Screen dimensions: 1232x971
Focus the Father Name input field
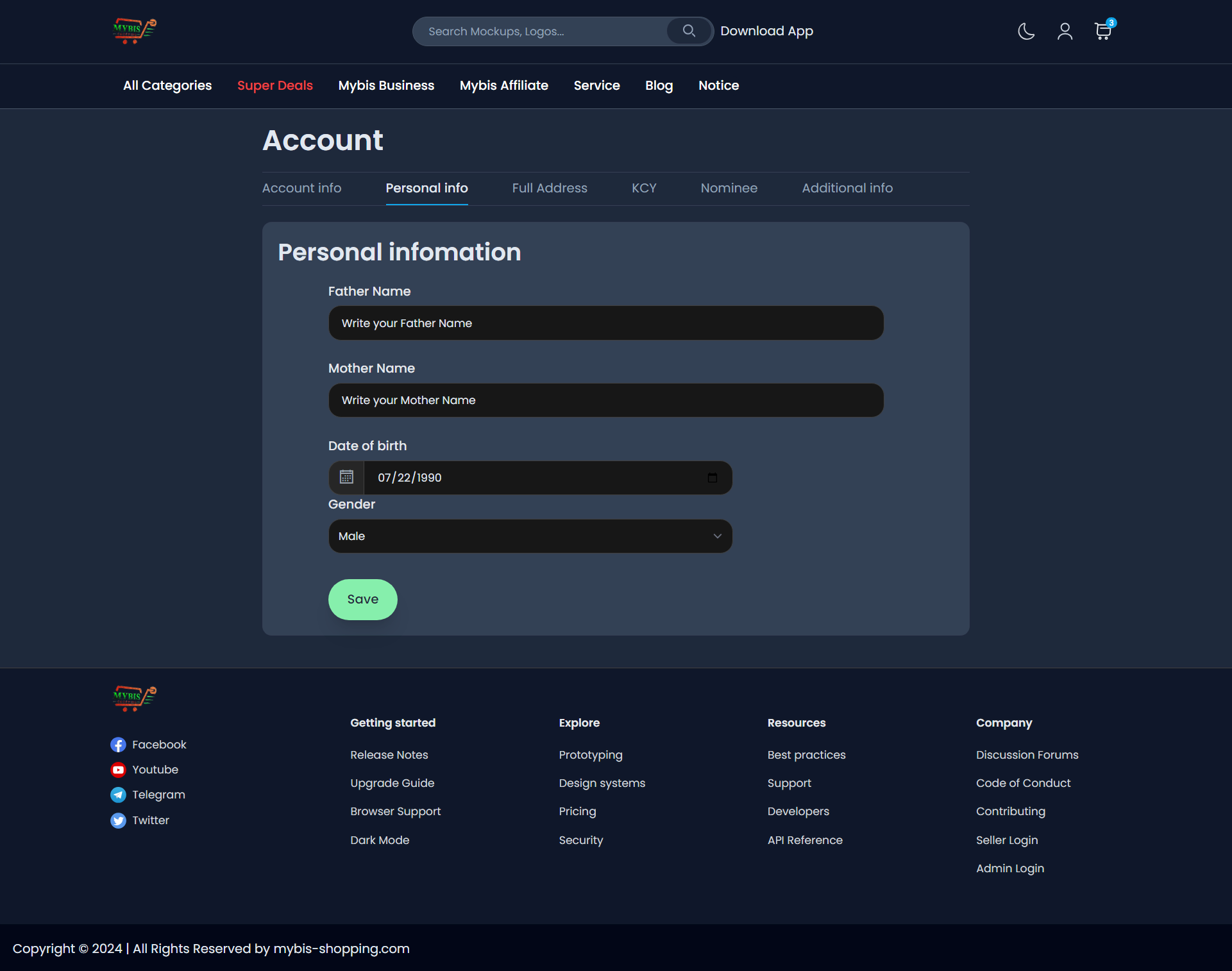click(605, 323)
